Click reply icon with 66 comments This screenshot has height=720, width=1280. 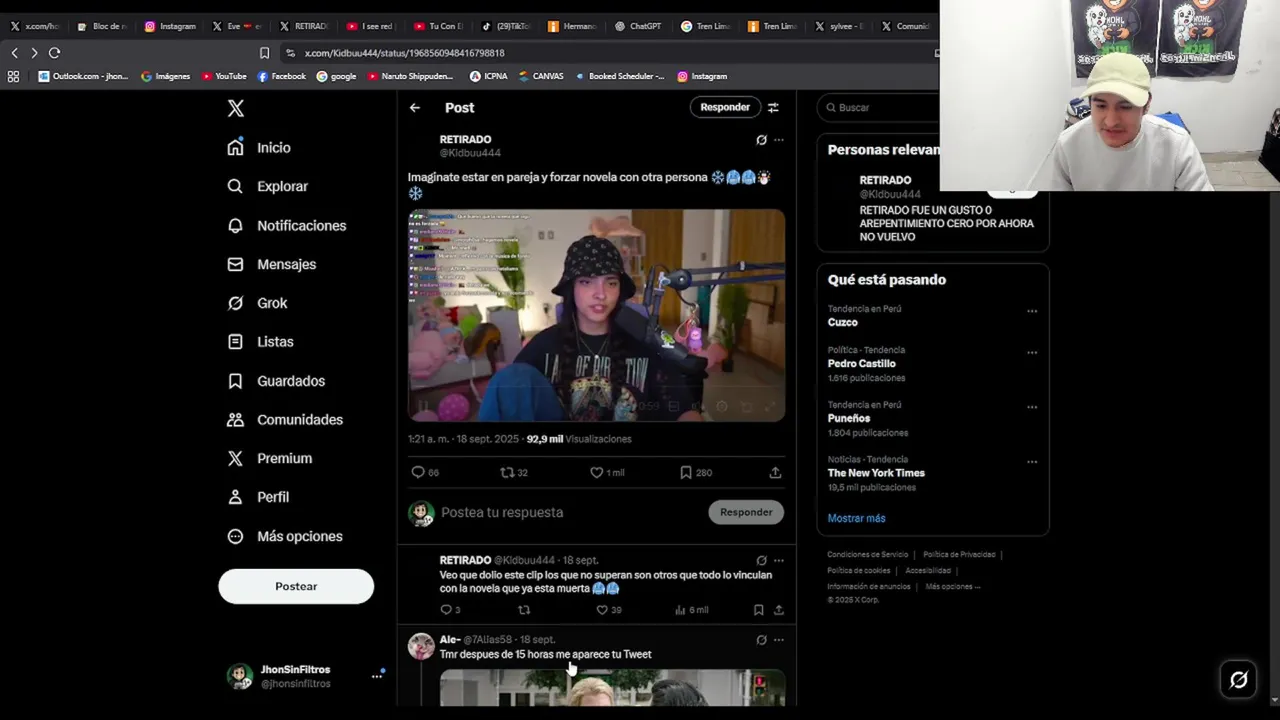418,472
